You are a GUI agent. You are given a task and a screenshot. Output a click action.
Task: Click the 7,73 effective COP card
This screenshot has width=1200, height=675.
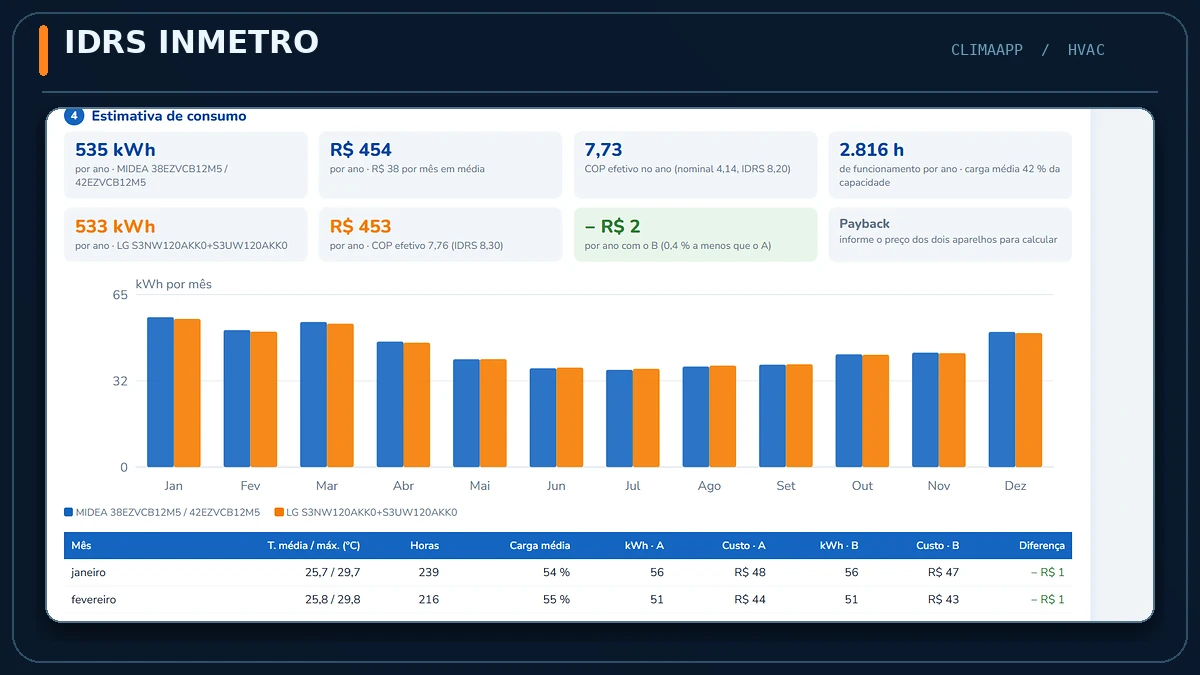click(x=695, y=165)
